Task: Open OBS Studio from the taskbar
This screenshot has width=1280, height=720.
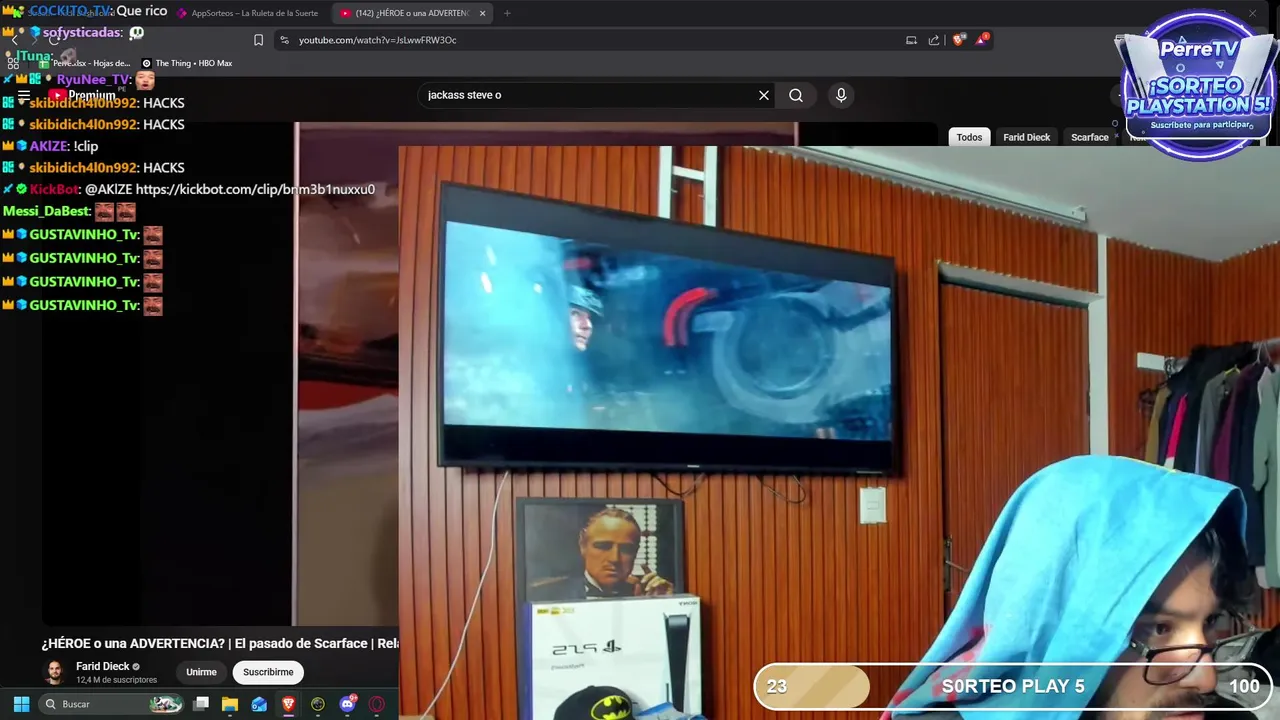Action: (318, 704)
